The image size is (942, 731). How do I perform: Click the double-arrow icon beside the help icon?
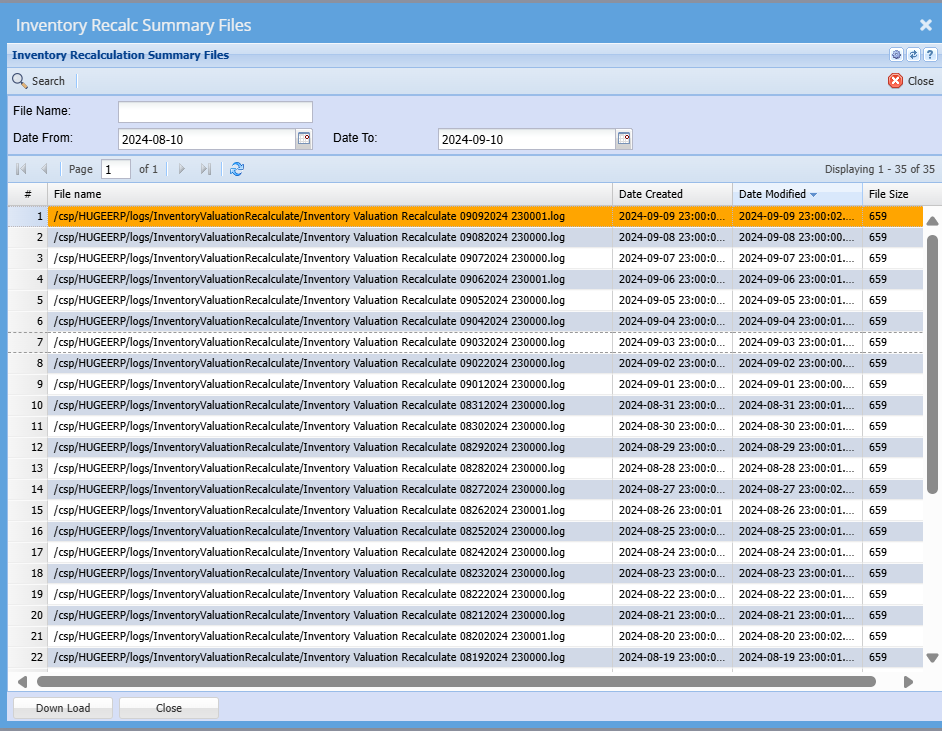point(913,55)
